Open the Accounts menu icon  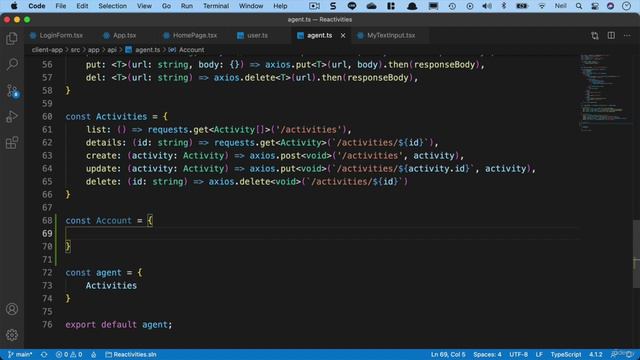pos(12,309)
